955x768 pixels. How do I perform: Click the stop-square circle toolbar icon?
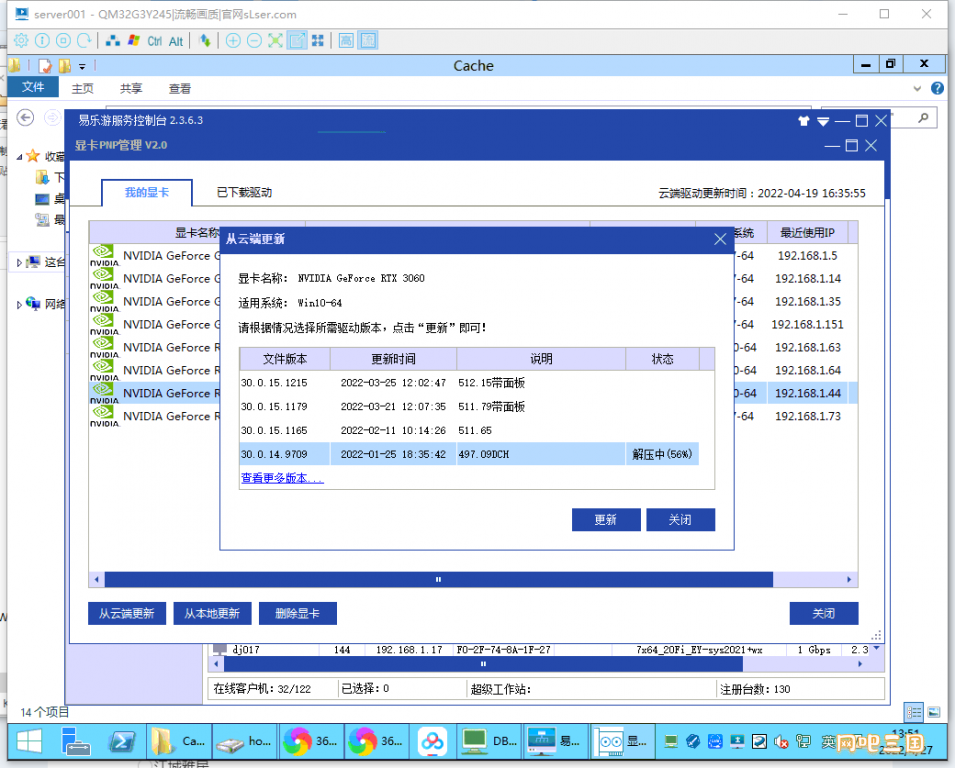(63, 41)
